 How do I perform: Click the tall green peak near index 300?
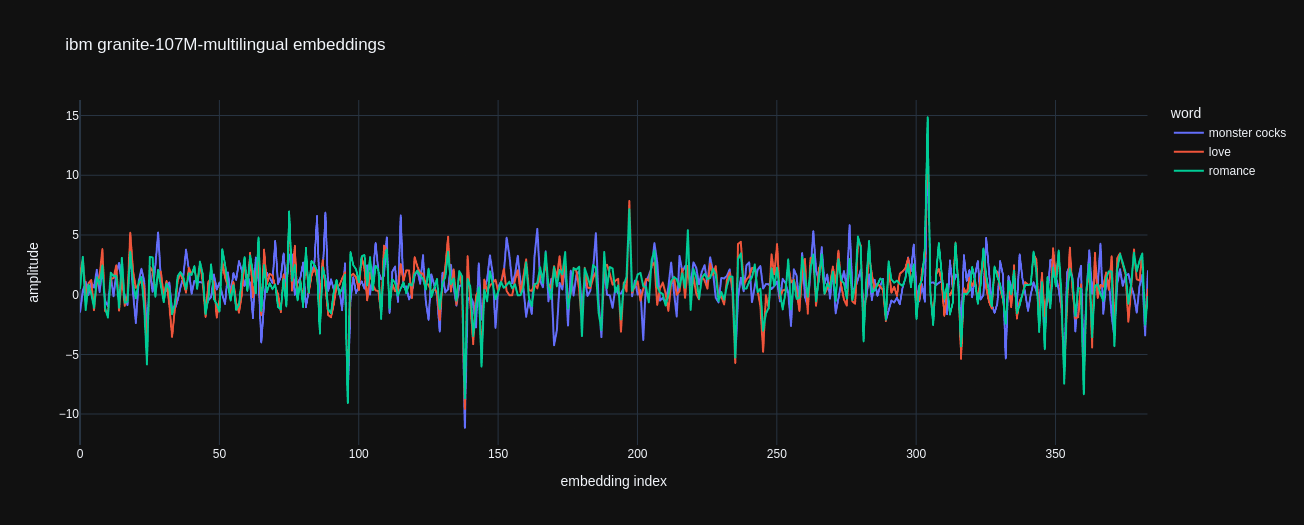pos(927,119)
